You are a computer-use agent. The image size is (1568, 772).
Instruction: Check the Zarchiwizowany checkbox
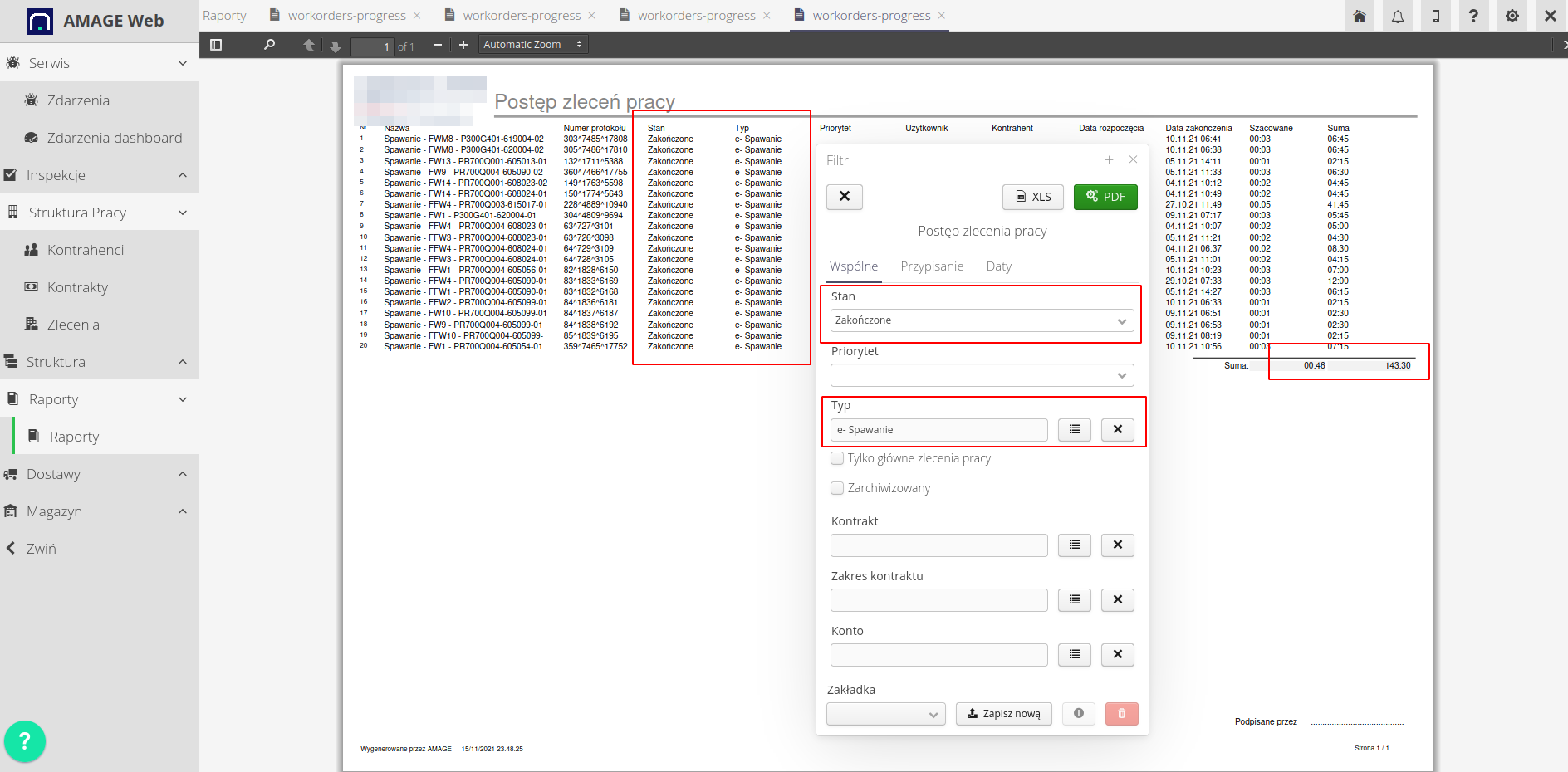pyautogui.click(x=837, y=488)
